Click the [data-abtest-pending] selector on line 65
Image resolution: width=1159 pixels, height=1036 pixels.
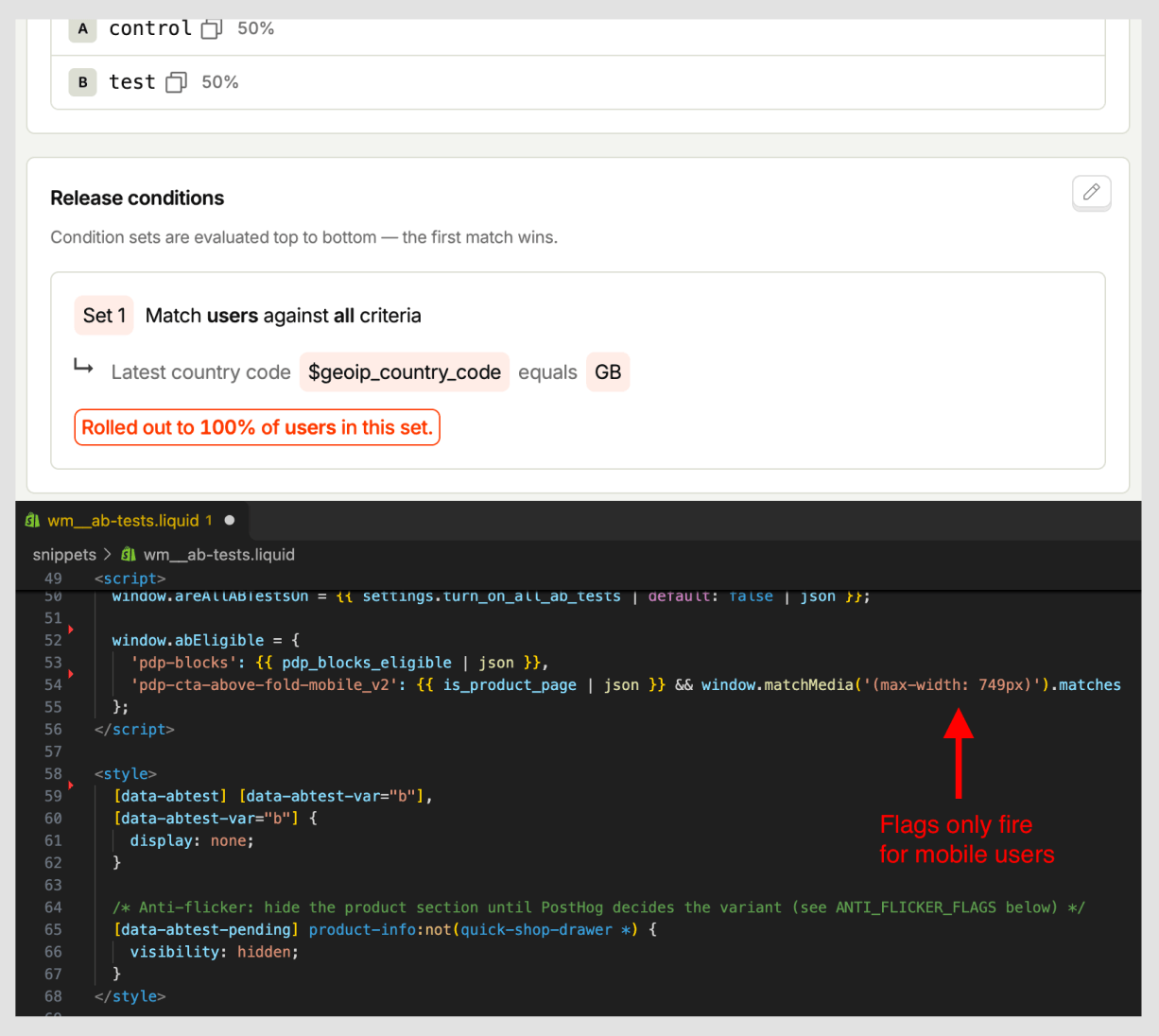click(206, 930)
